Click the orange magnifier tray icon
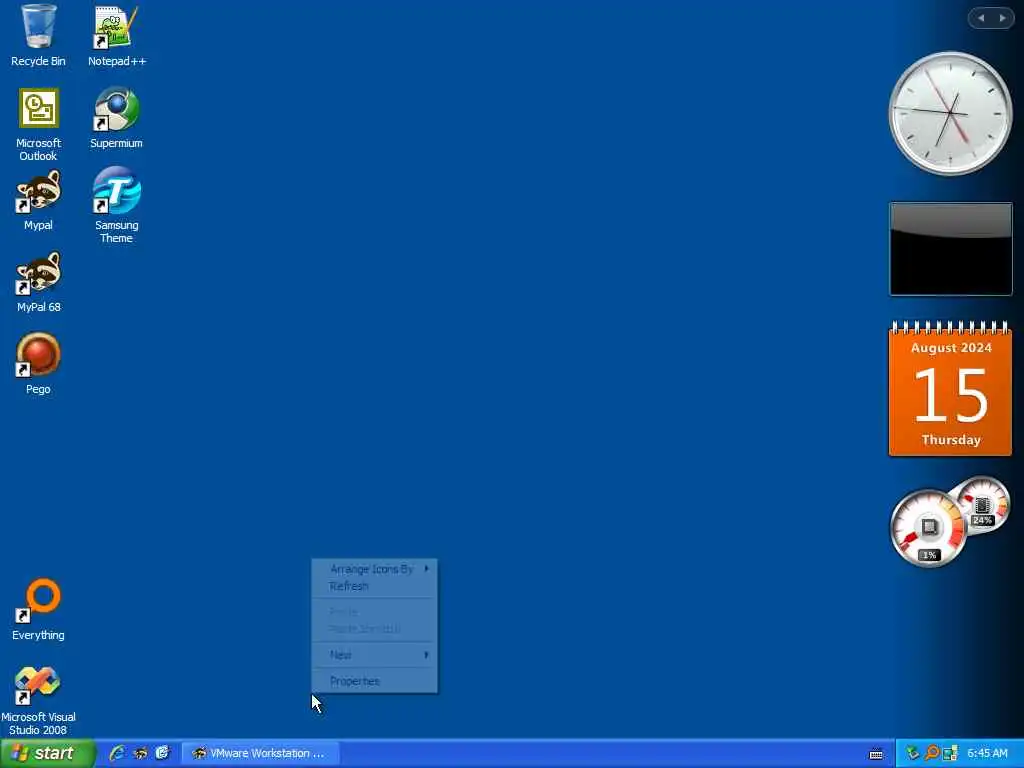Viewport: 1024px width, 768px height. (x=931, y=753)
